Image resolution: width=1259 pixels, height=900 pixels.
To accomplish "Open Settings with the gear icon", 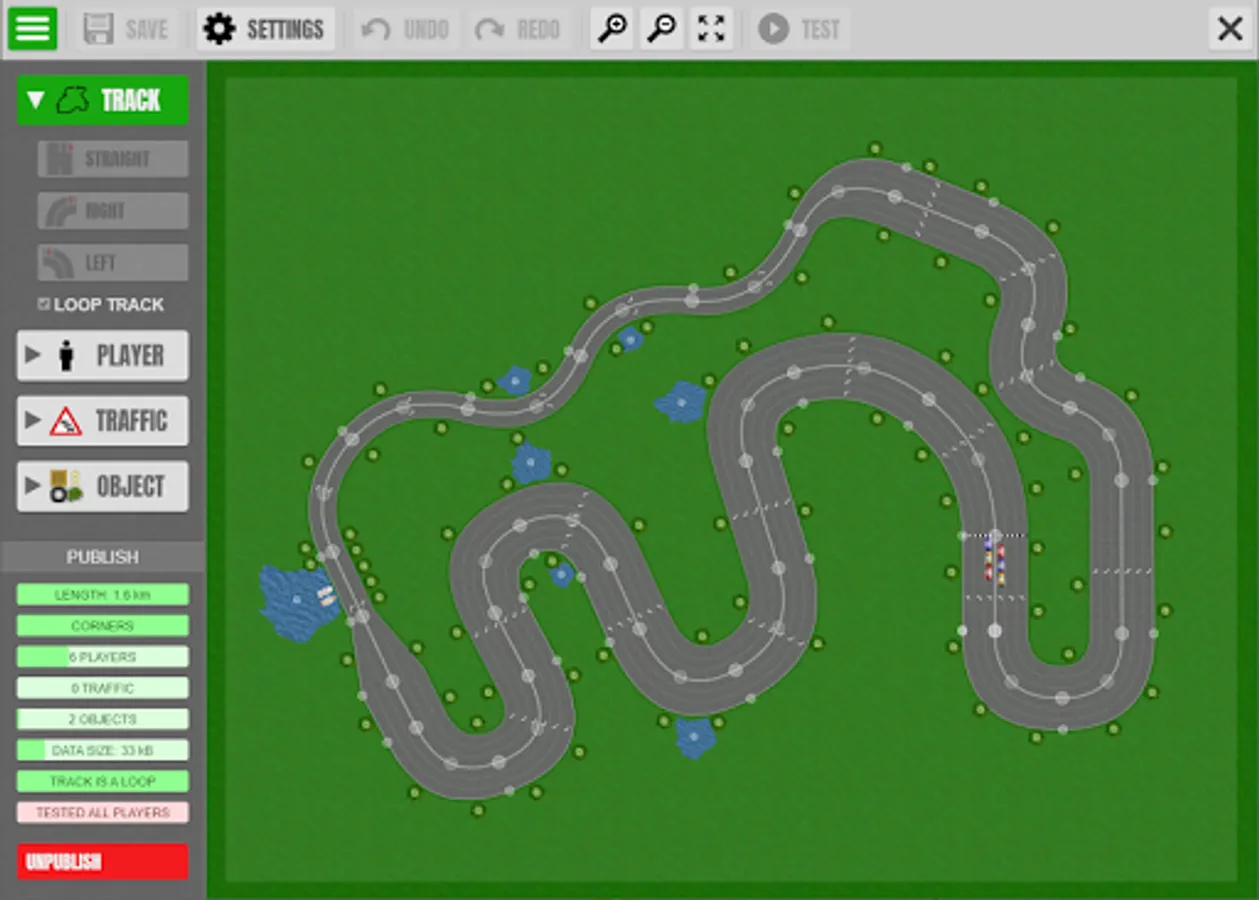I will (265, 29).
